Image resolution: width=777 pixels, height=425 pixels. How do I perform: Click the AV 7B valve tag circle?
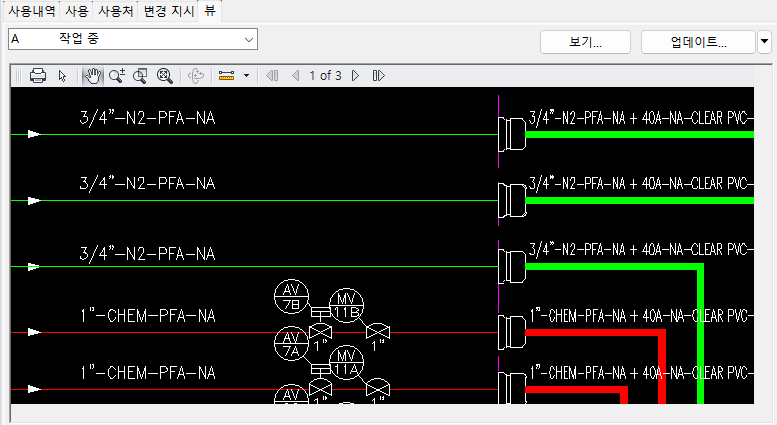click(x=291, y=296)
